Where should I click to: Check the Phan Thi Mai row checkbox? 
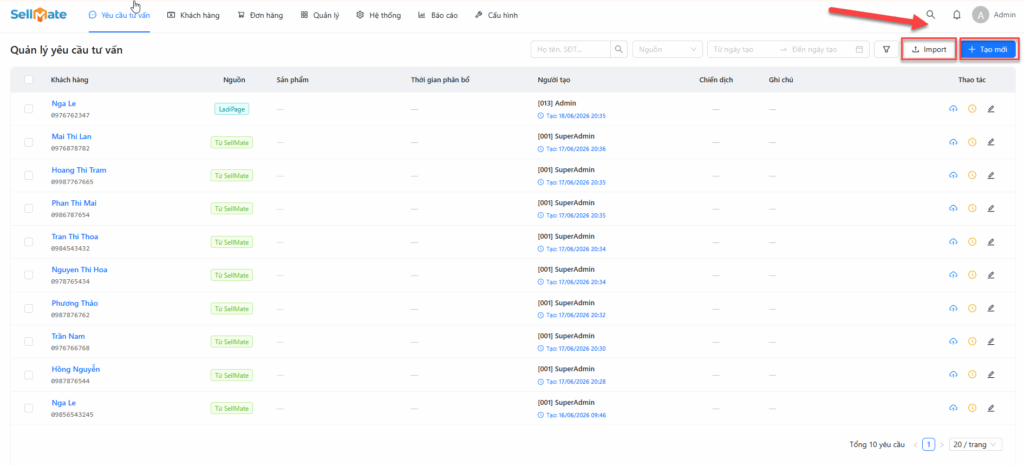click(x=29, y=208)
